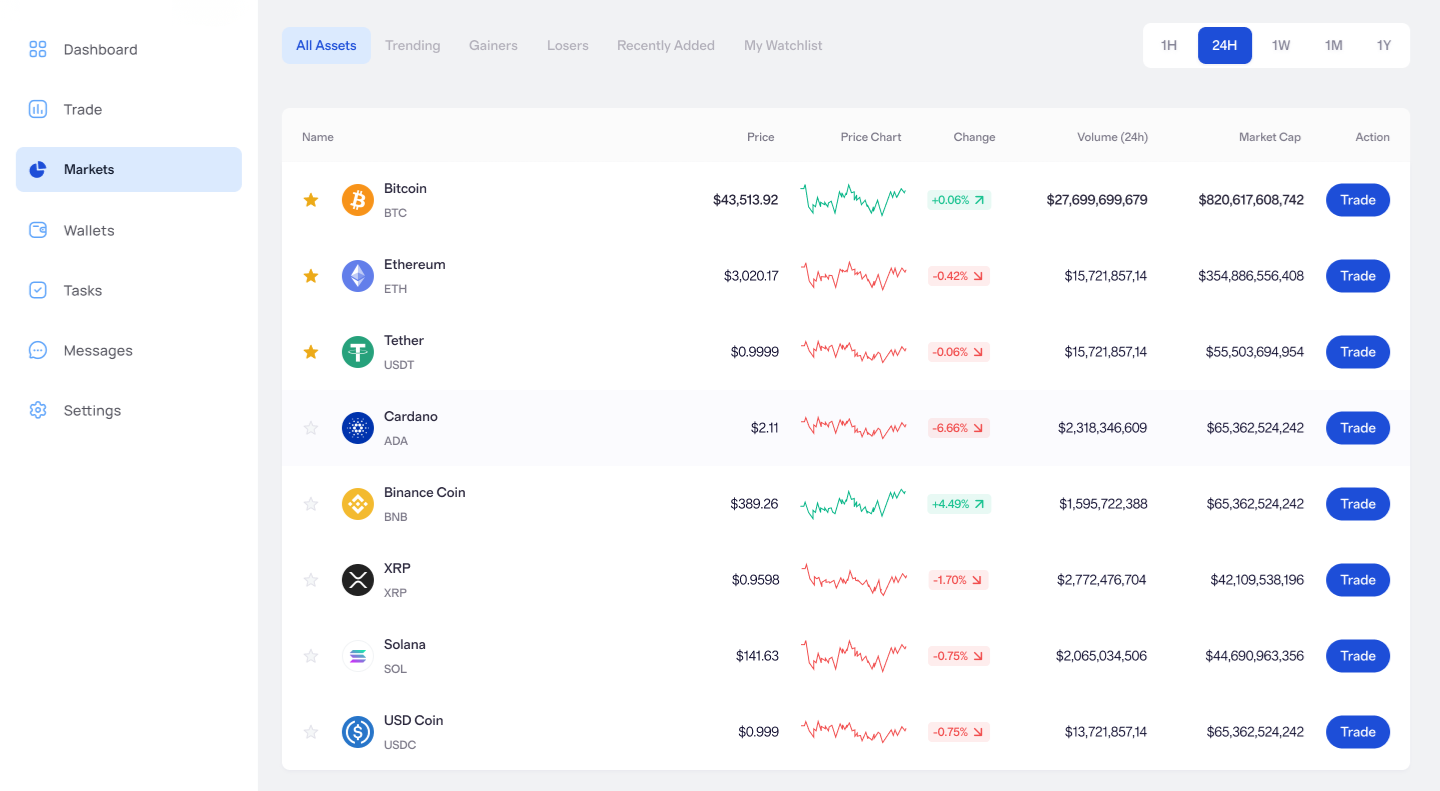Remove Bitcoin from watchlist using star
The height and width of the screenshot is (791, 1440).
[311, 200]
